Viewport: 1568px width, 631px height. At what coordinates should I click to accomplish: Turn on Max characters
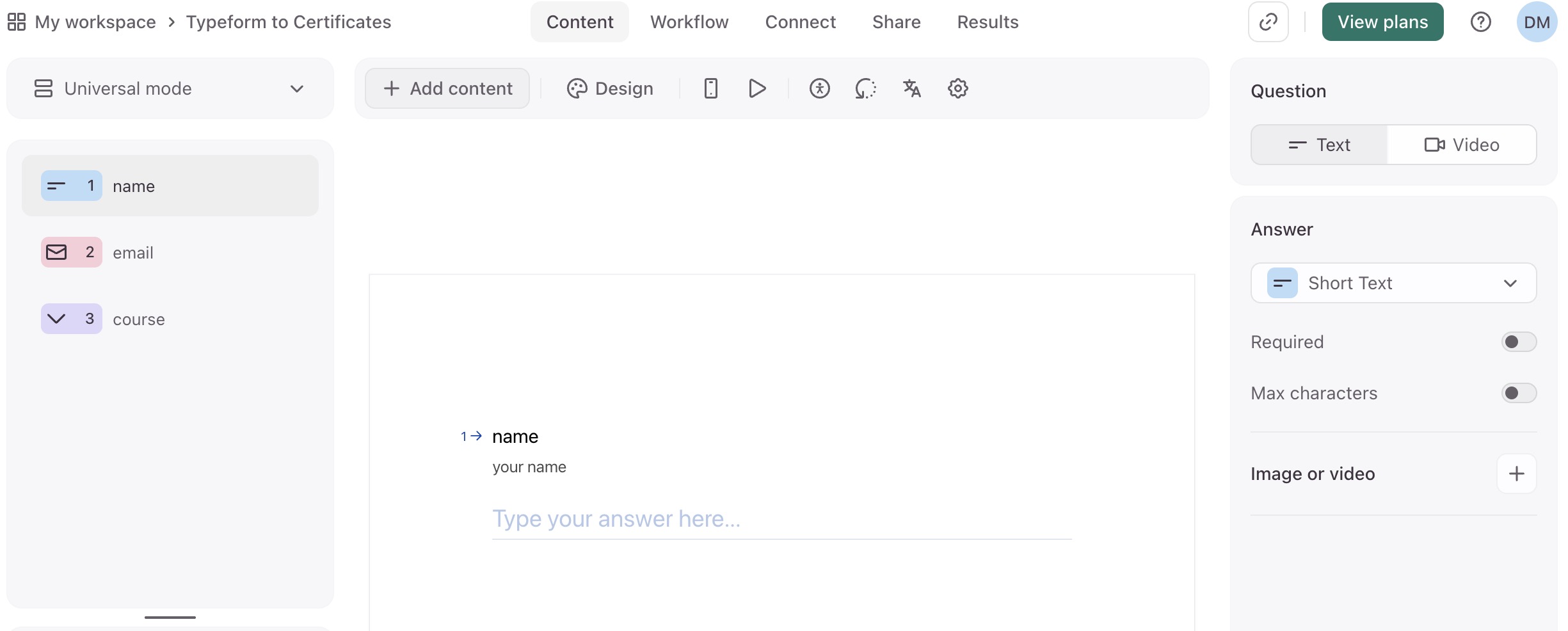coord(1517,393)
